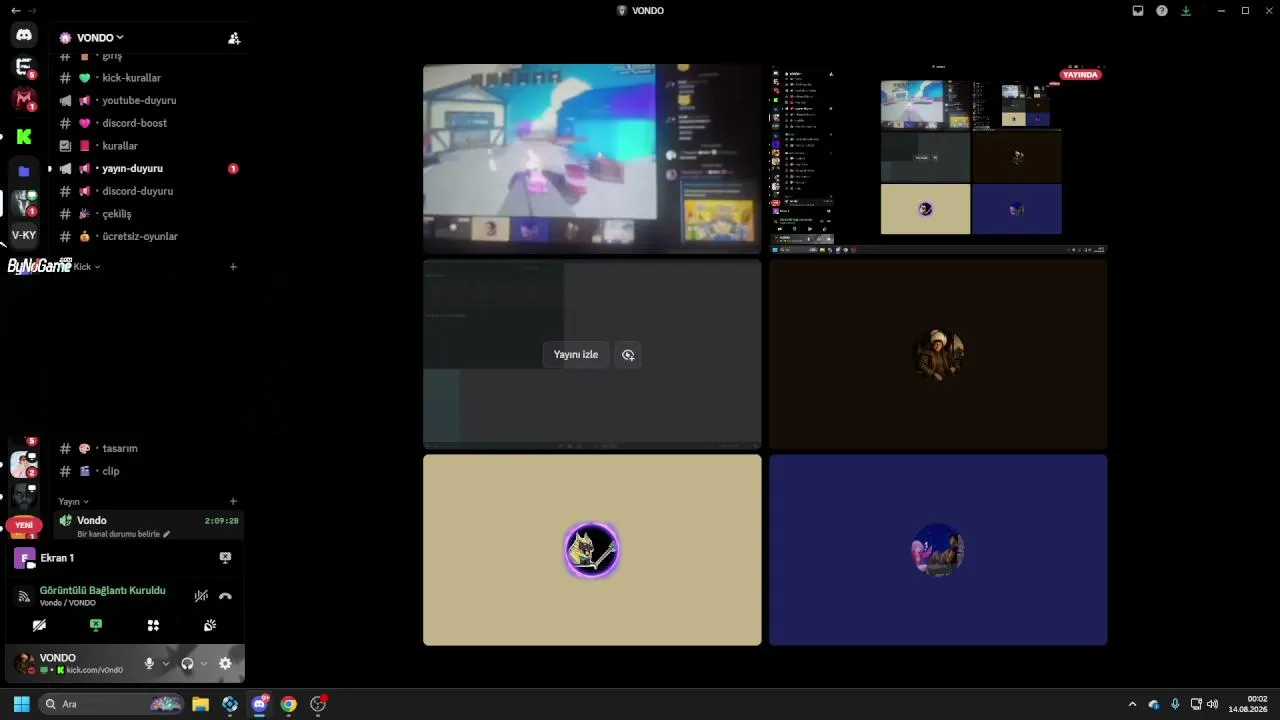Click invite people icon beside VONDO
The image size is (1280, 720).
(234, 38)
